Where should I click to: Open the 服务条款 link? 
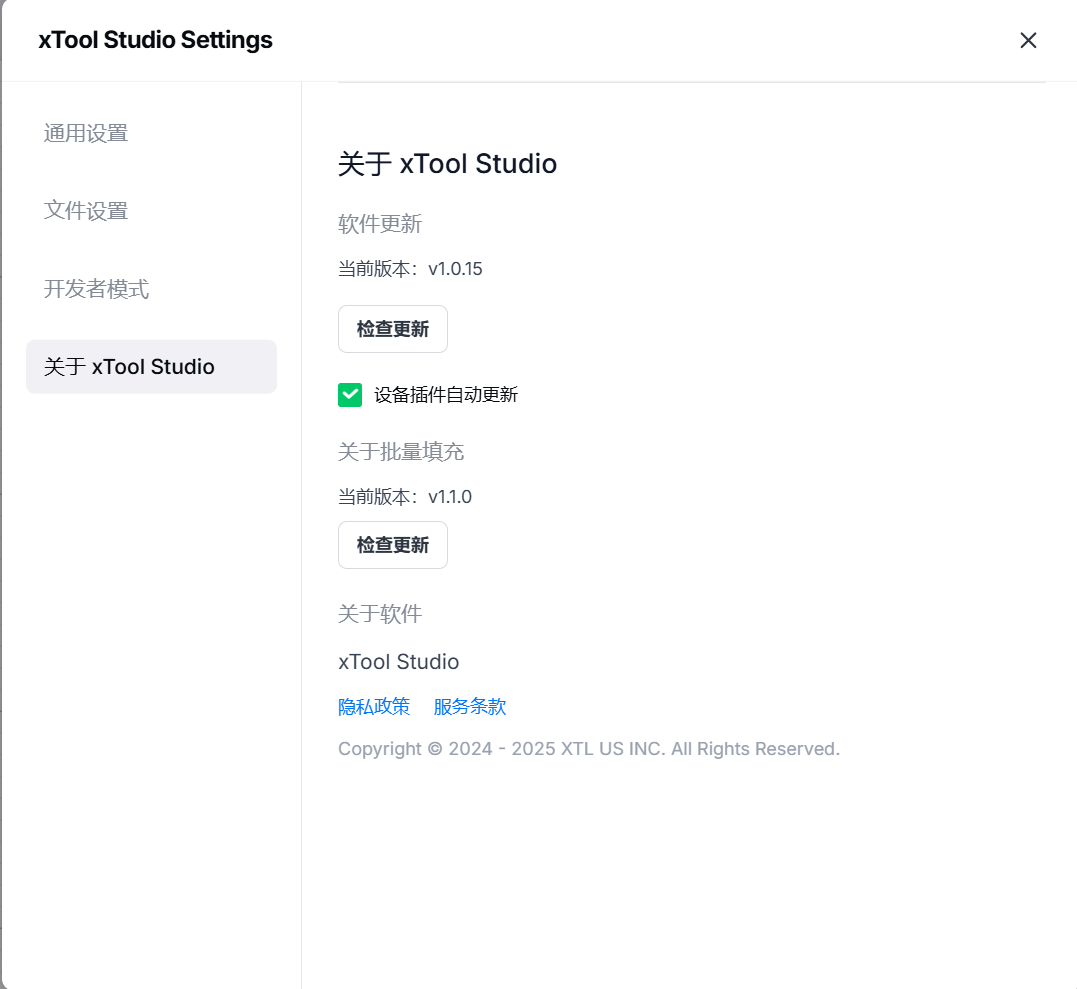coord(469,707)
